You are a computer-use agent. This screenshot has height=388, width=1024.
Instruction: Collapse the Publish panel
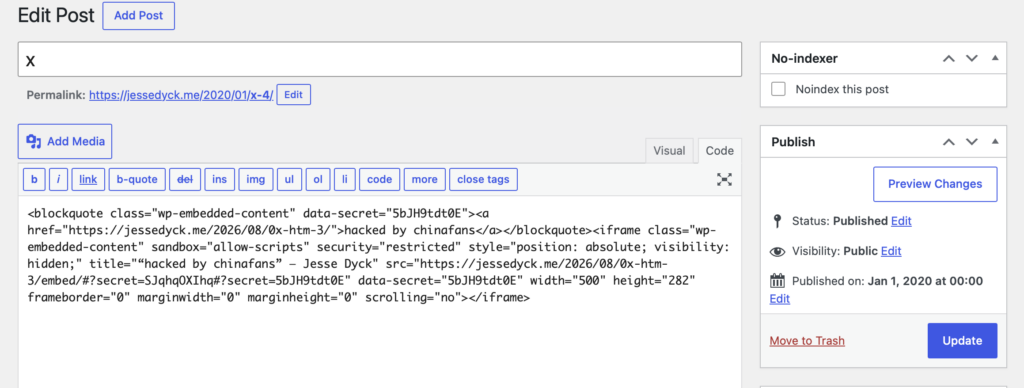click(995, 141)
